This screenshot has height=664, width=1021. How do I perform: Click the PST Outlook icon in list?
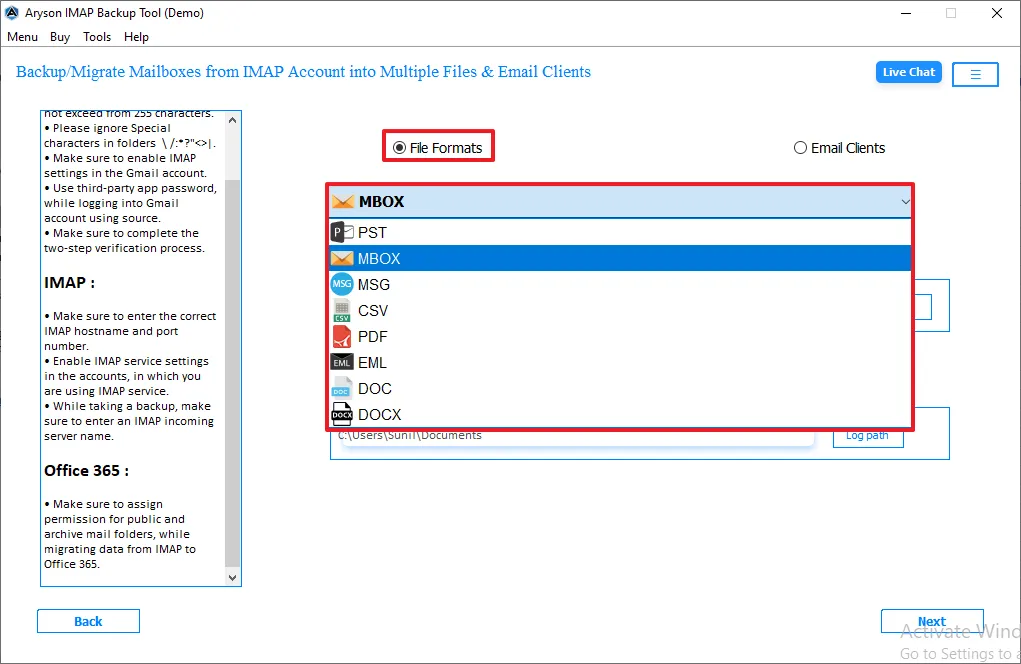pos(343,232)
